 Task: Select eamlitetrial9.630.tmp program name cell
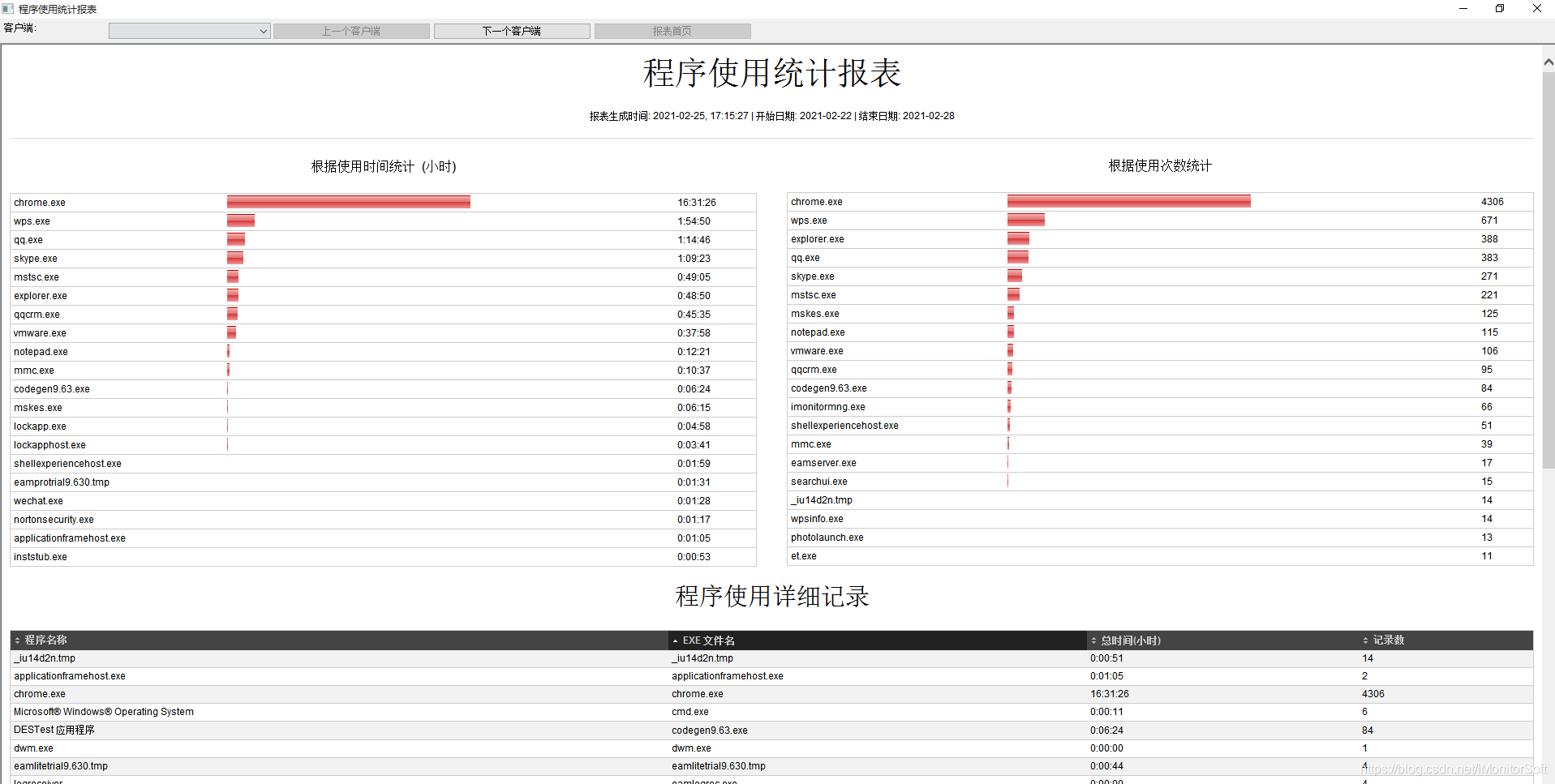click(61, 766)
